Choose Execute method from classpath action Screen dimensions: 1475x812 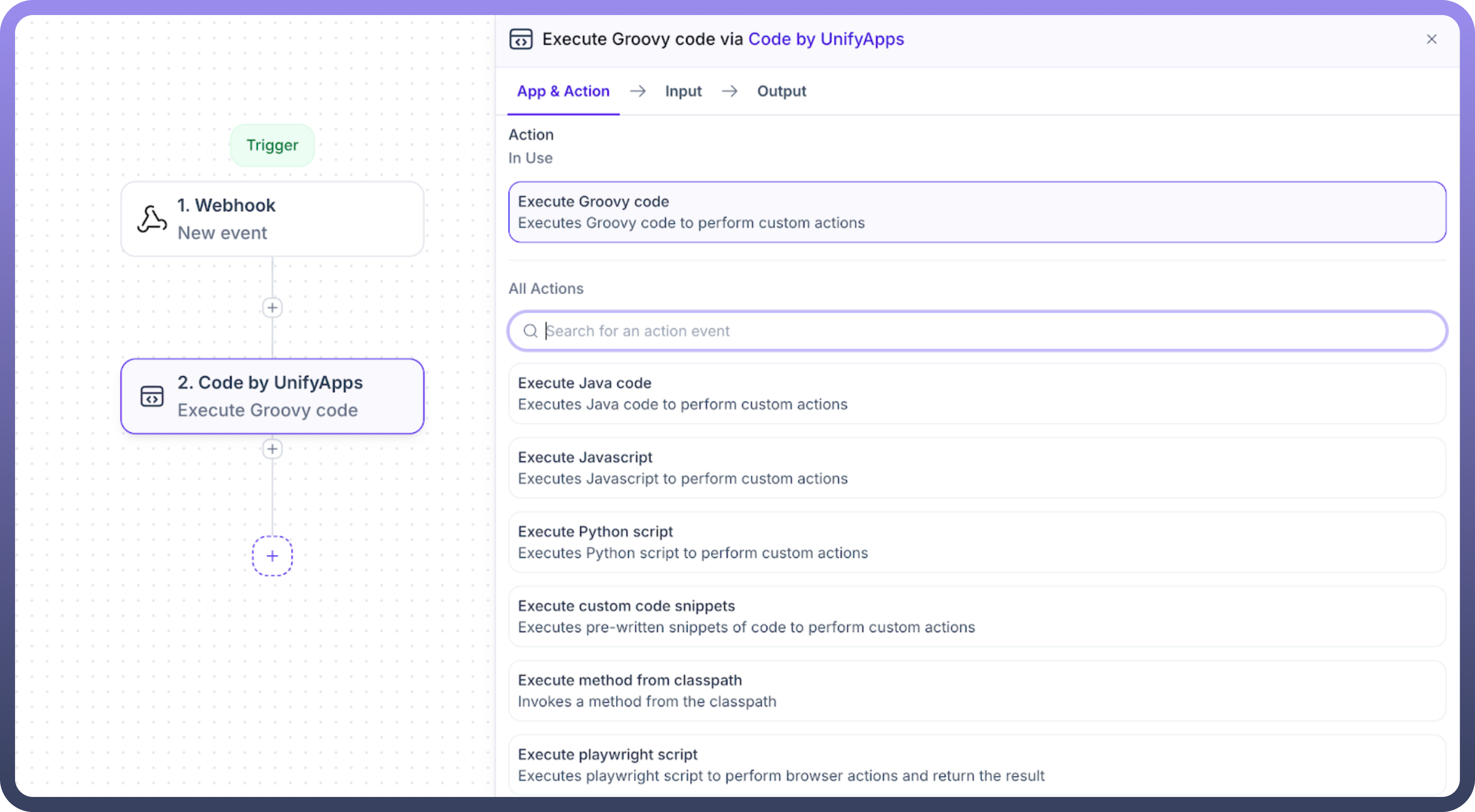point(977,690)
